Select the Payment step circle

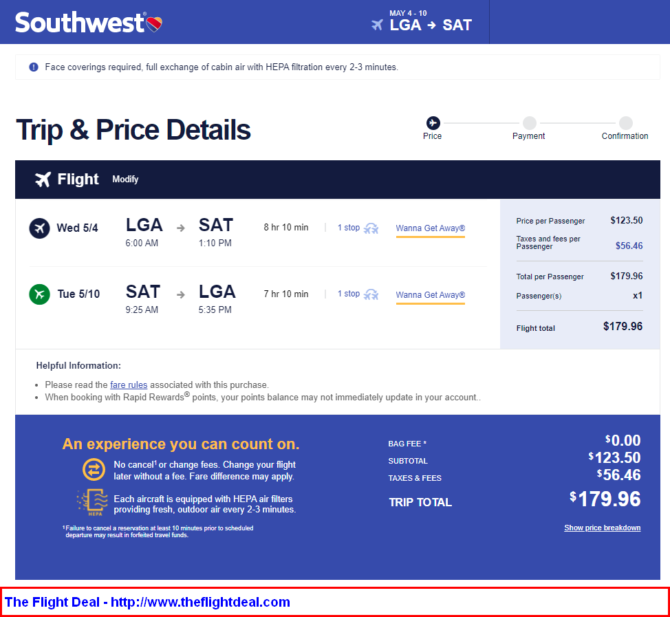[x=529, y=123]
